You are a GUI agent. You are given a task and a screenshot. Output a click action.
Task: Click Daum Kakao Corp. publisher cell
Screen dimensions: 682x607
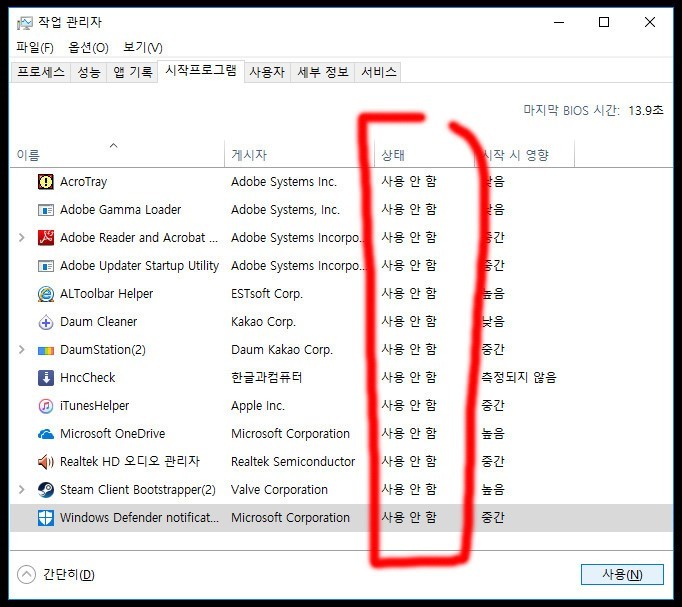coord(282,350)
